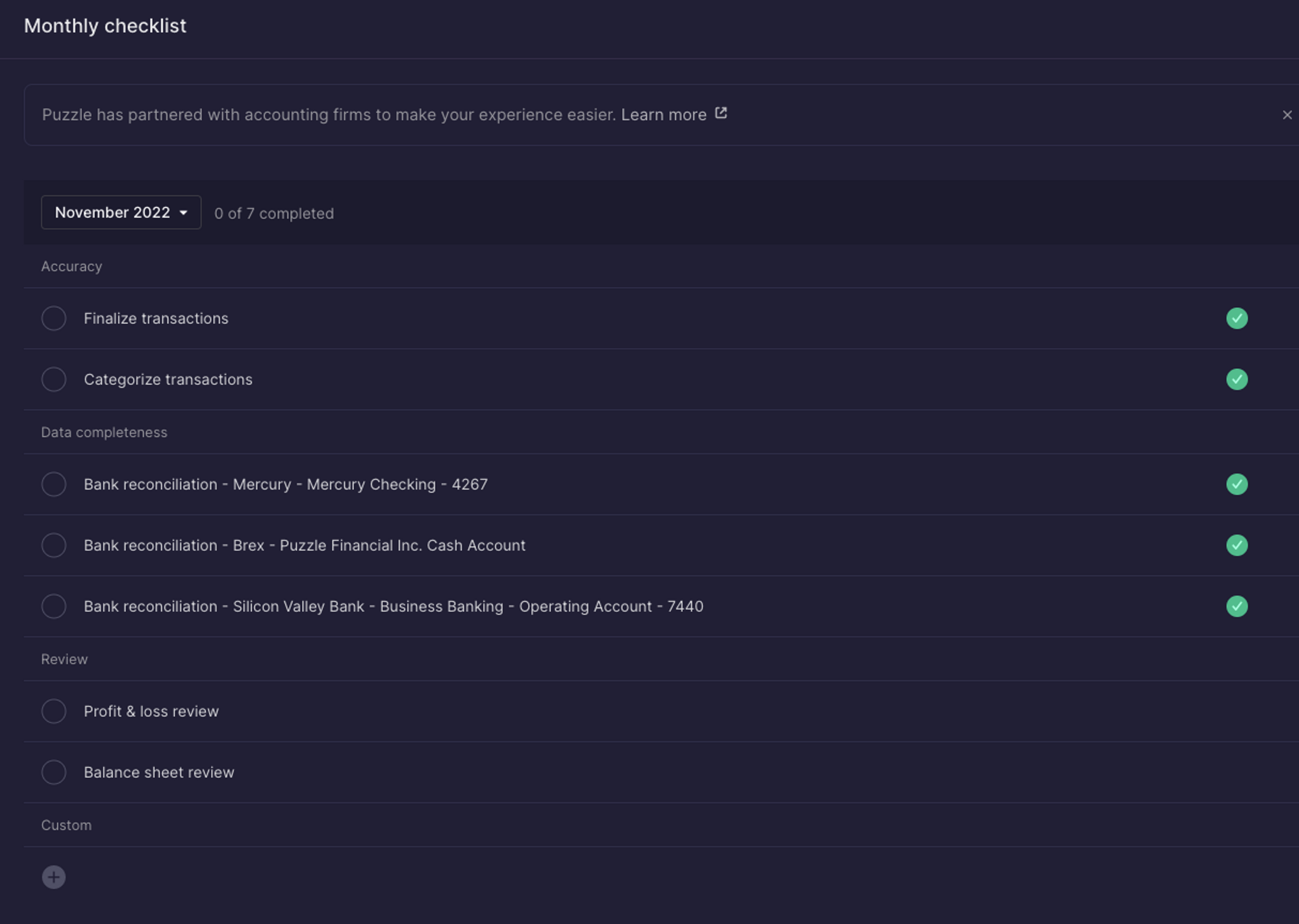Check off Profit & loss review

[54, 712]
